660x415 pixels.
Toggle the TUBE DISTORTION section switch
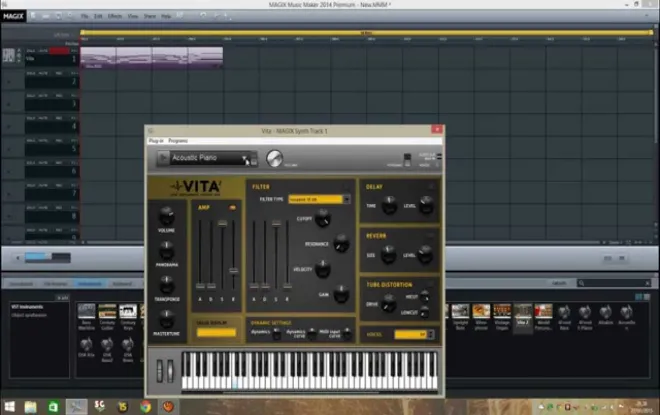pyautogui.click(x=430, y=284)
